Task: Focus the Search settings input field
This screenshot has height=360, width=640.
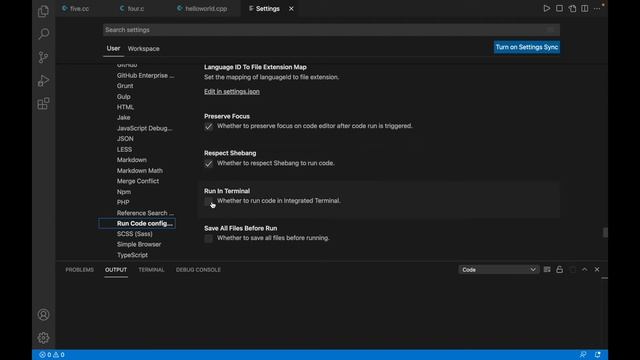Action: pos(331,30)
